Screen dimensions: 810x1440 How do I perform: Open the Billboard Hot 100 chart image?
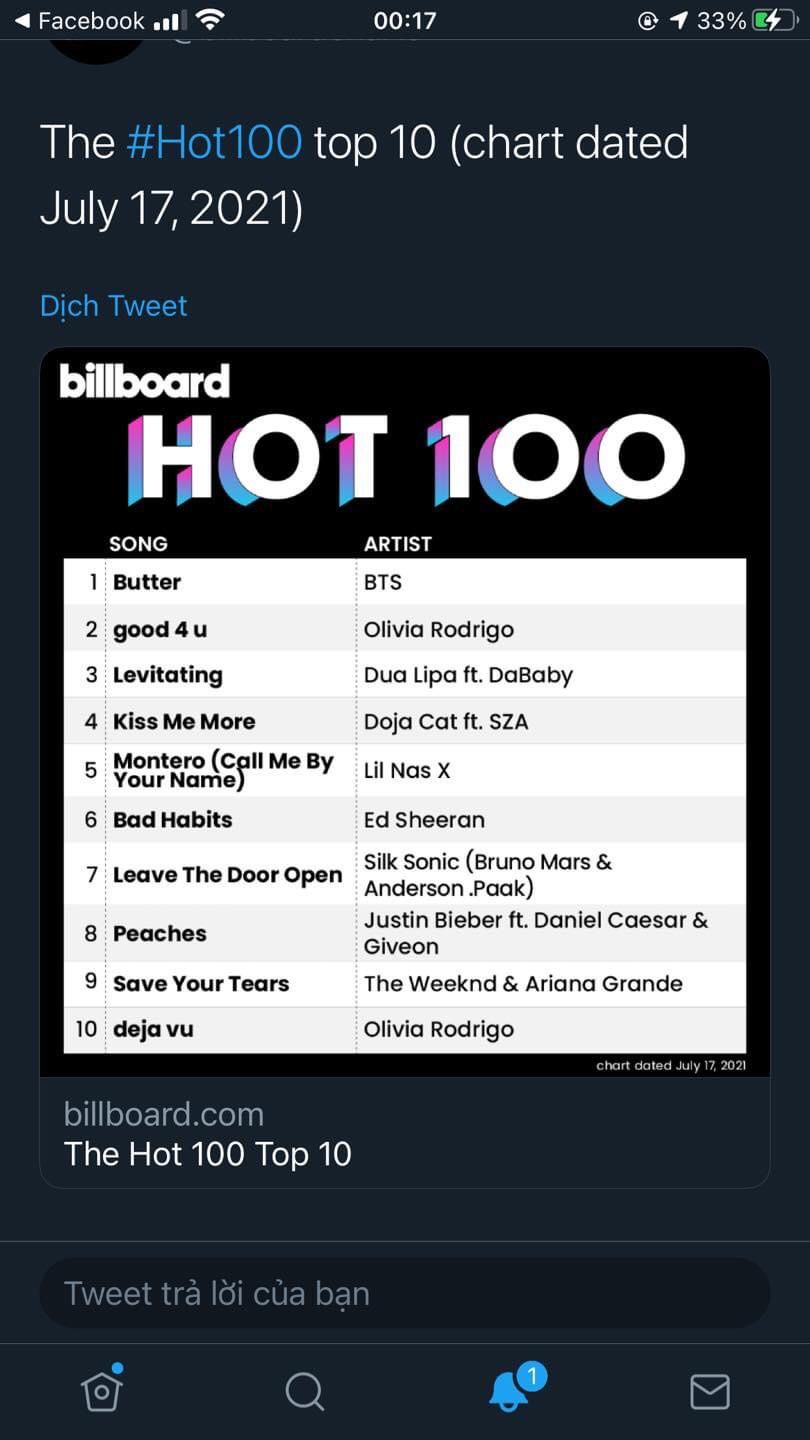click(404, 712)
